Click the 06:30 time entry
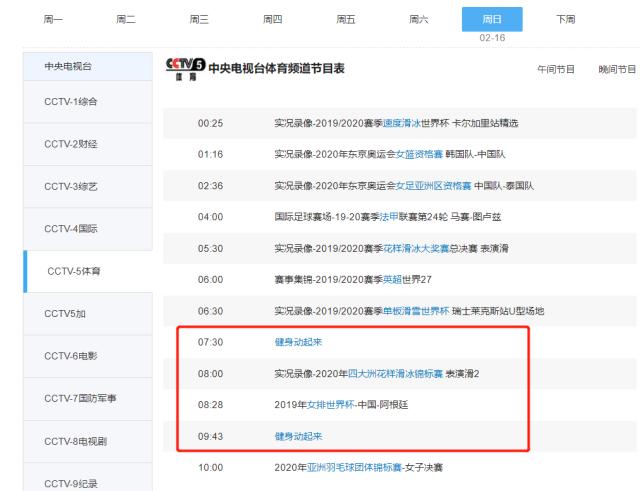The width and height of the screenshot is (641, 491). [x=211, y=311]
